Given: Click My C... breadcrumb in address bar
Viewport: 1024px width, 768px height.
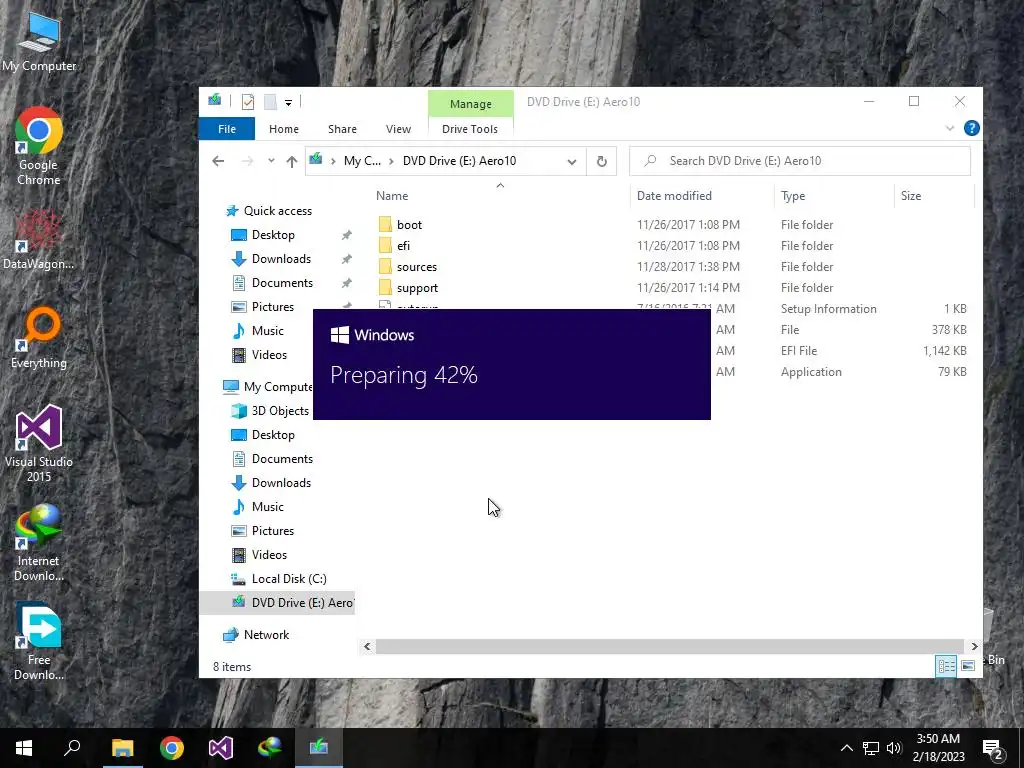Looking at the screenshot, I should click(x=362, y=161).
